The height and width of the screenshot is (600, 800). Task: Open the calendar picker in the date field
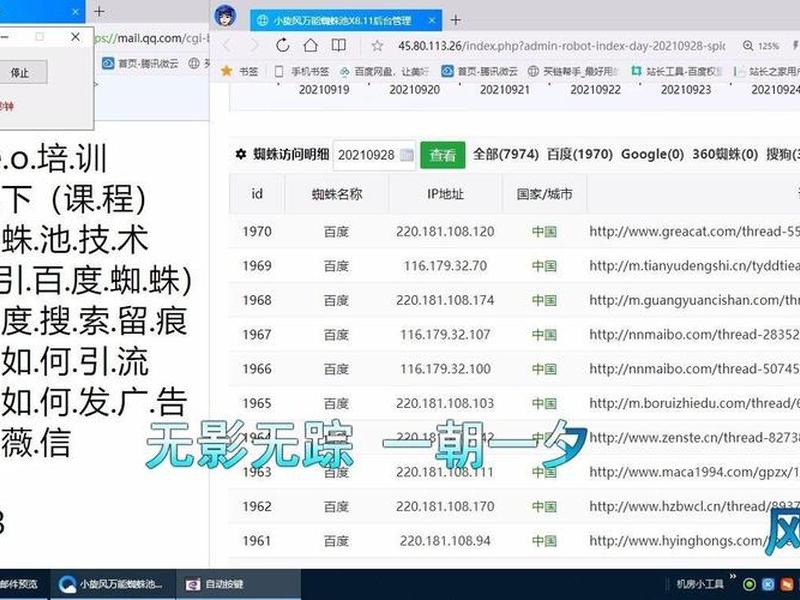[407, 155]
